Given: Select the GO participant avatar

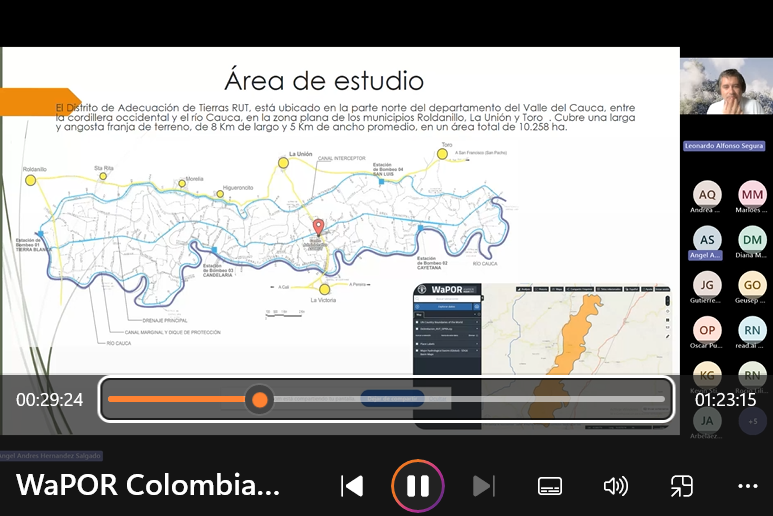Looking at the screenshot, I should [752, 285].
